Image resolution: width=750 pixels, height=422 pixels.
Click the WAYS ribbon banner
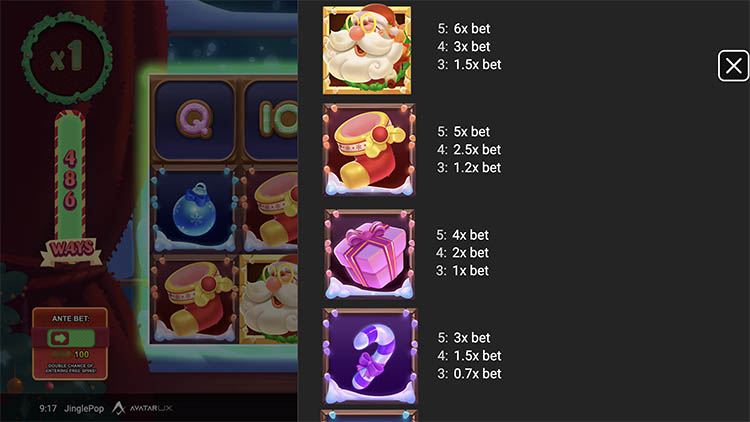(71, 251)
